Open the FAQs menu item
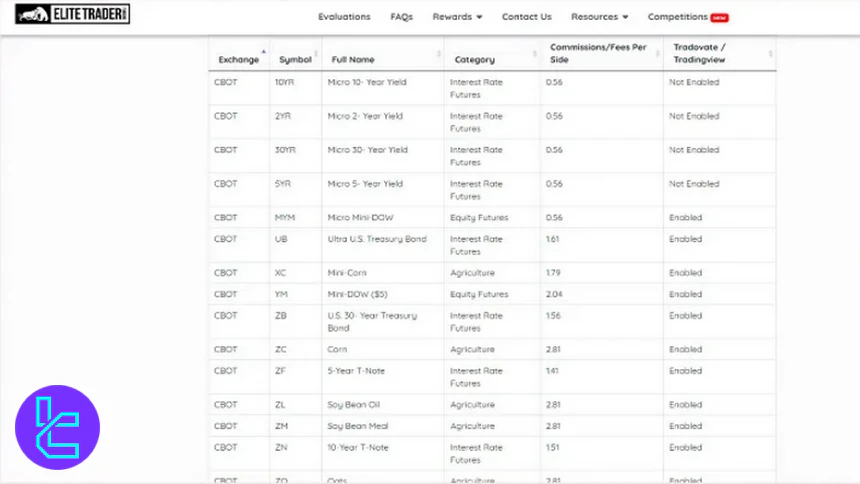860x484 pixels. coord(401,17)
